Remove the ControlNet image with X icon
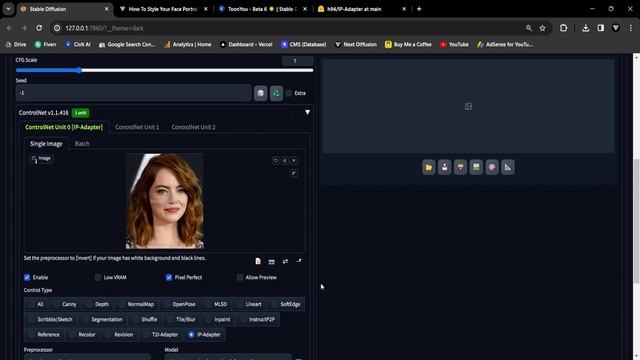Screen dimensions: 640x360 pyautogui.click(x=293, y=161)
